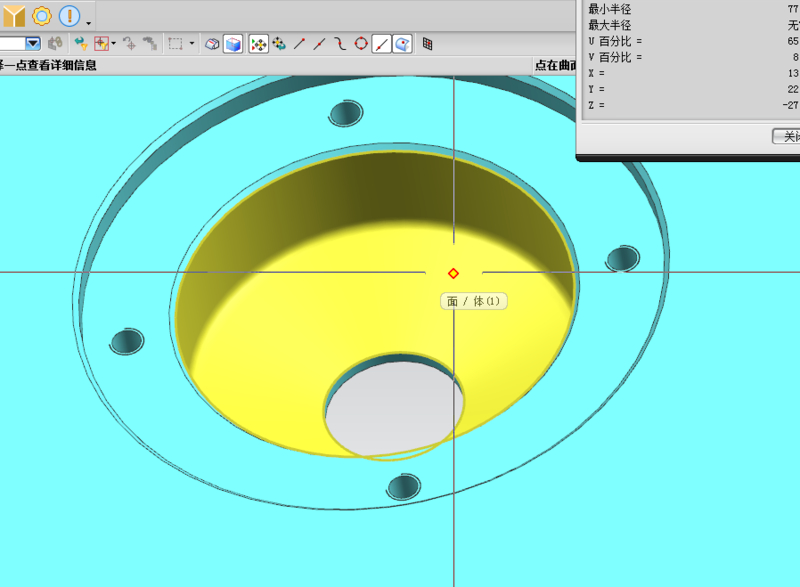Click the '点在曲面' status text
800x587 pixels.
(x=556, y=65)
